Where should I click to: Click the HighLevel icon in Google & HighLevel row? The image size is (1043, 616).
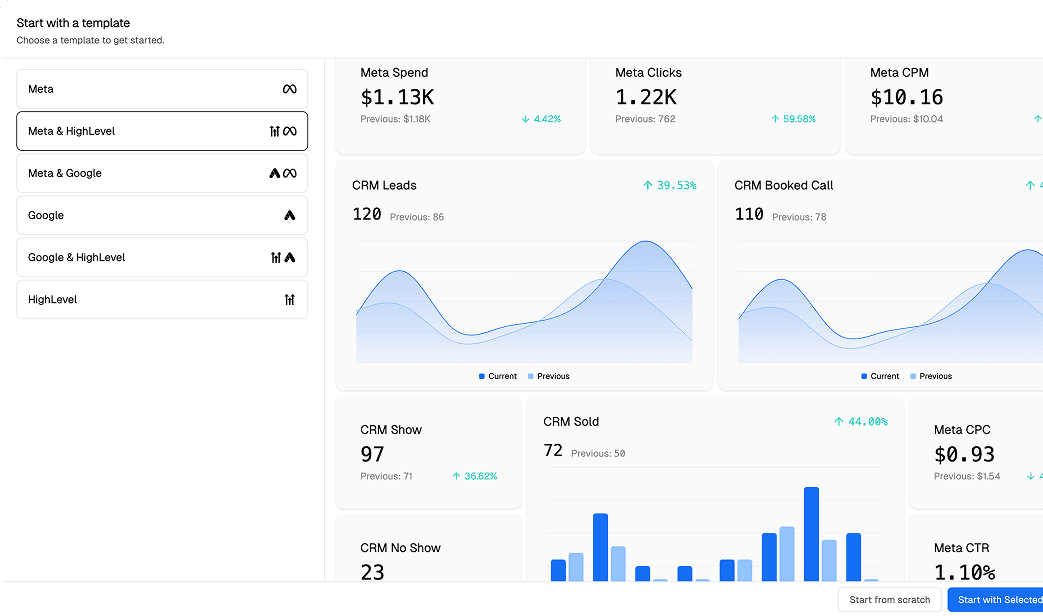(276, 257)
